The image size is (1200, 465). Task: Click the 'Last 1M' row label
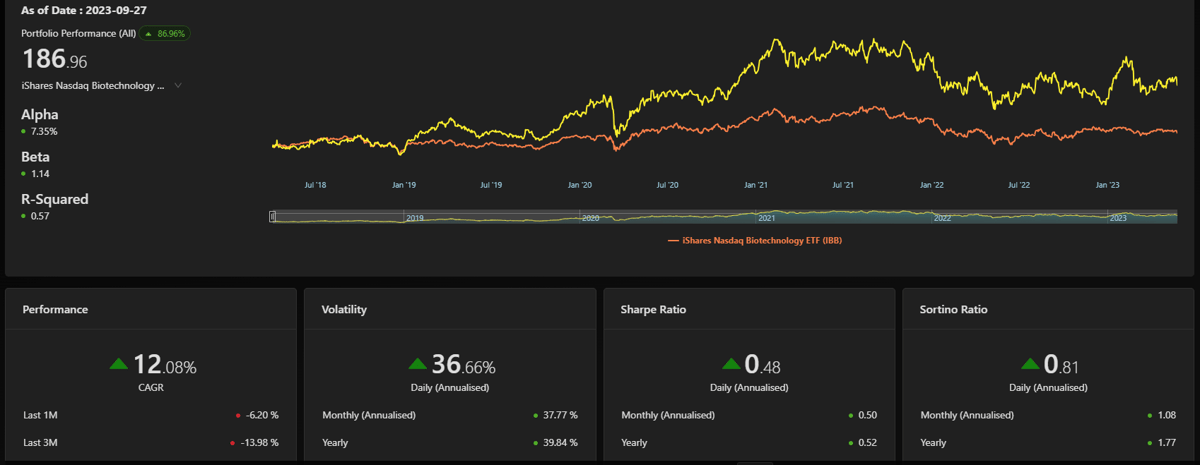(x=38, y=414)
